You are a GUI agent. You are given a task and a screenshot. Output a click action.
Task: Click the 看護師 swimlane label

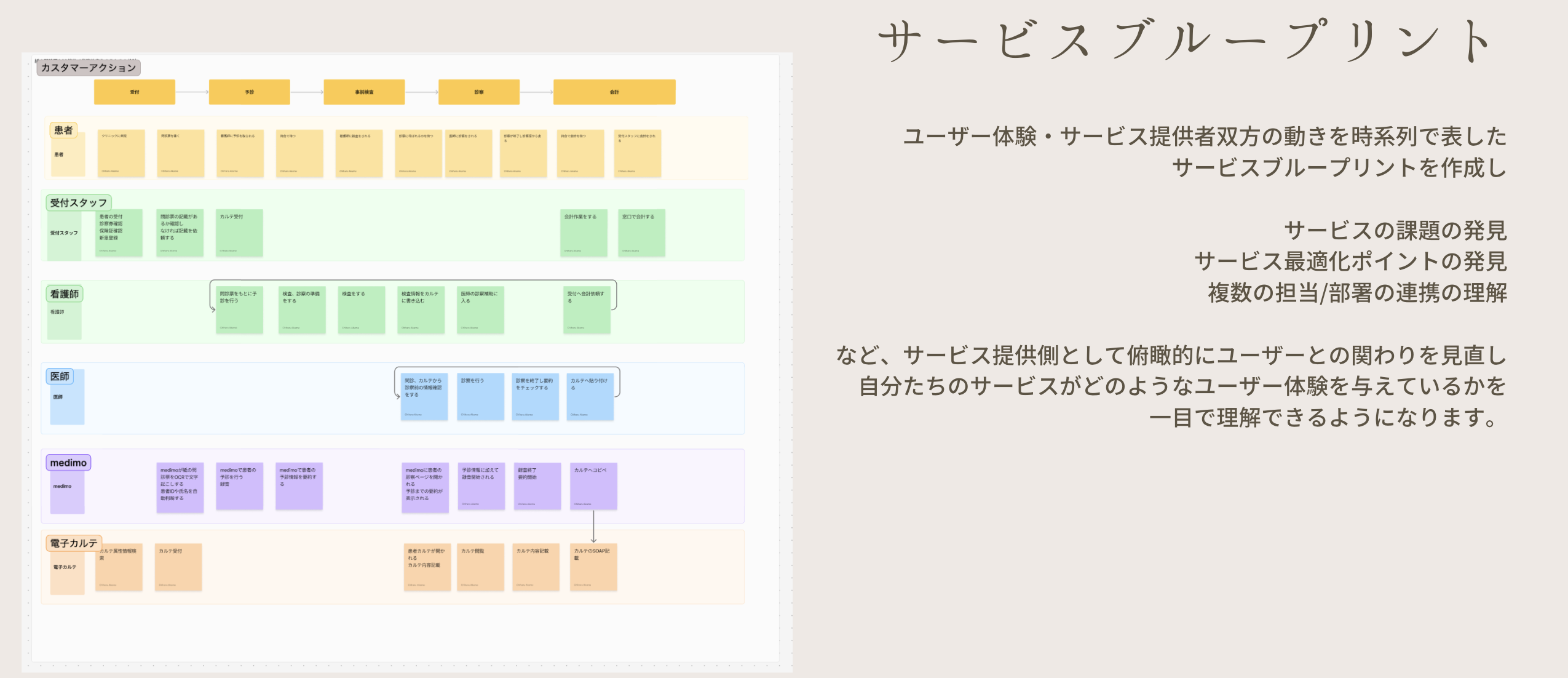[65, 293]
